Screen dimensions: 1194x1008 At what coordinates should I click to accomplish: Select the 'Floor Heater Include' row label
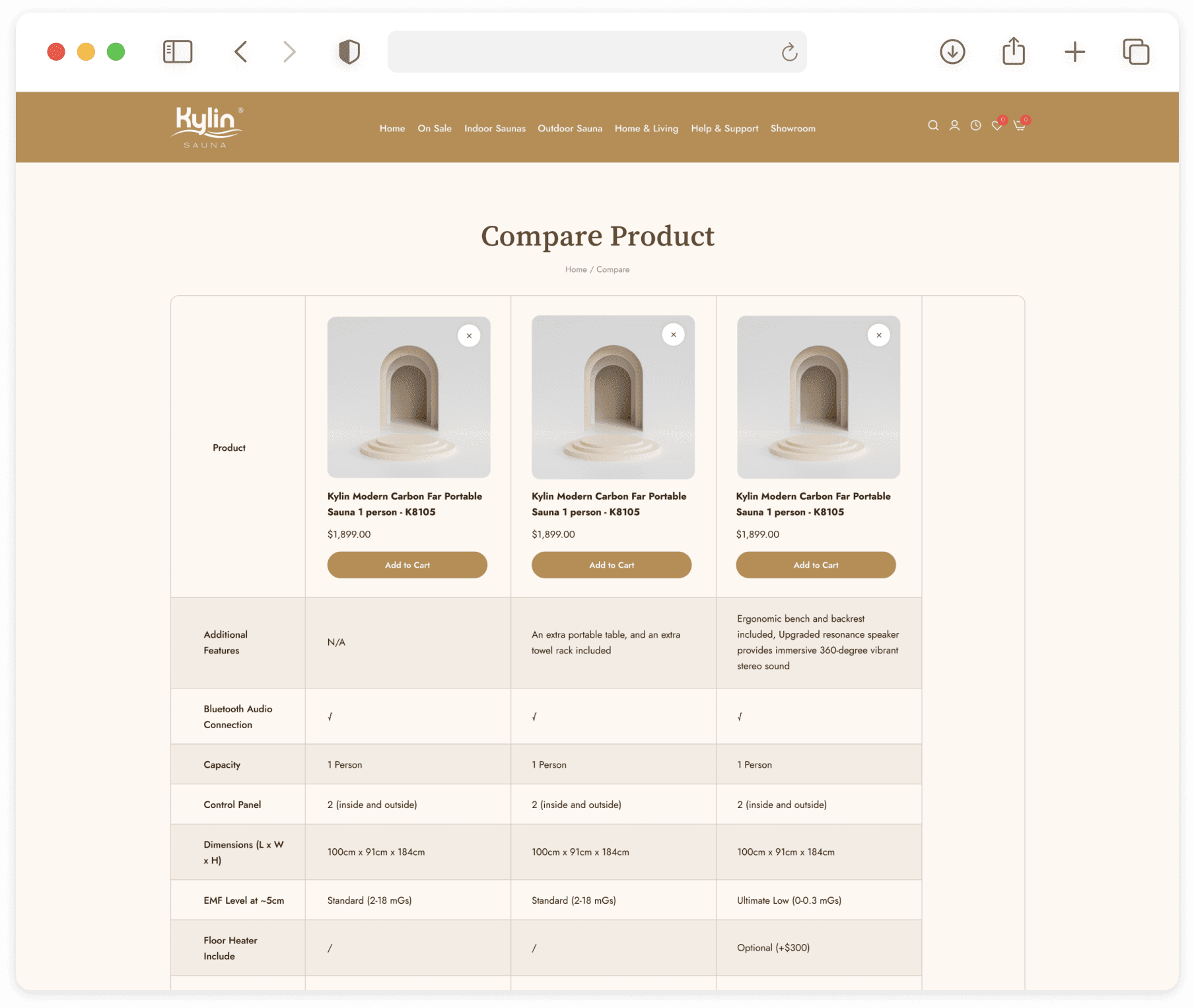click(x=230, y=948)
